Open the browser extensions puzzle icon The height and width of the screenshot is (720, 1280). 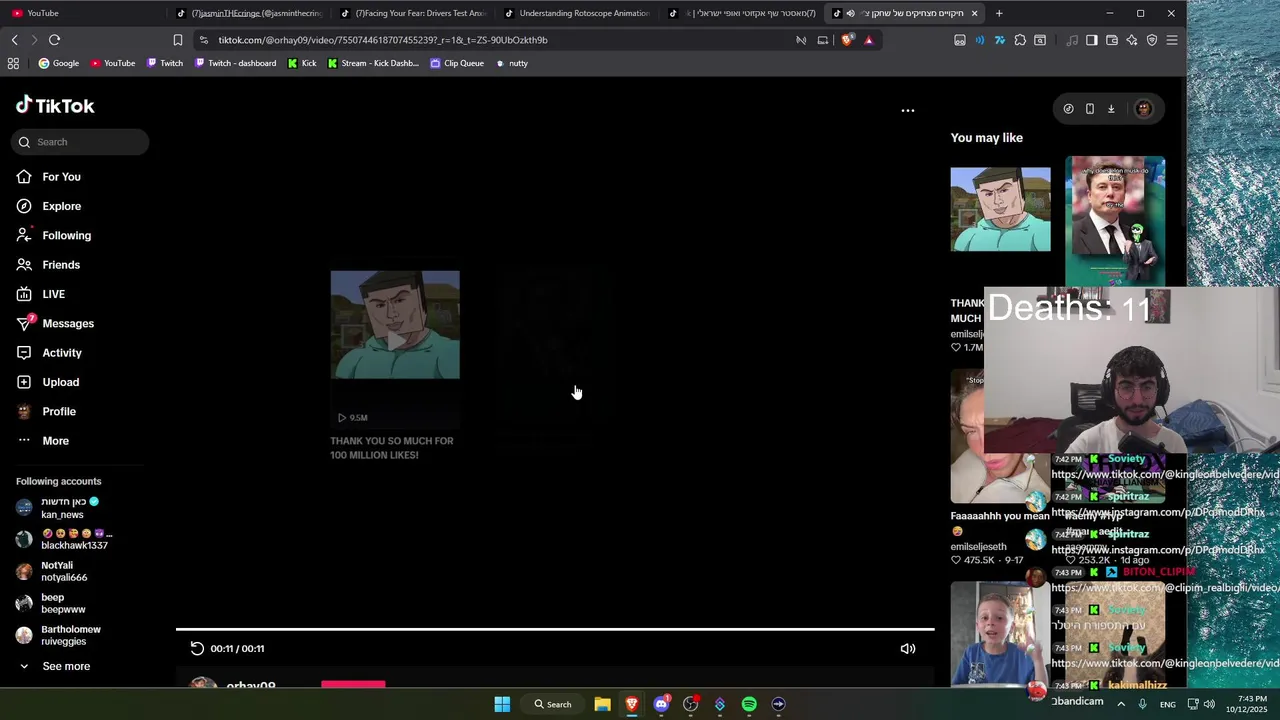click(1020, 40)
